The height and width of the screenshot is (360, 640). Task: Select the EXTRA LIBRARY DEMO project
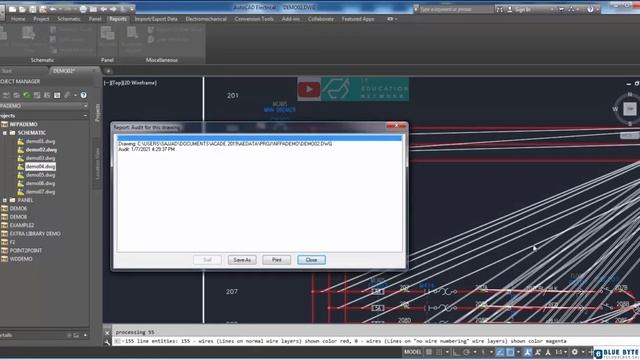[35, 233]
